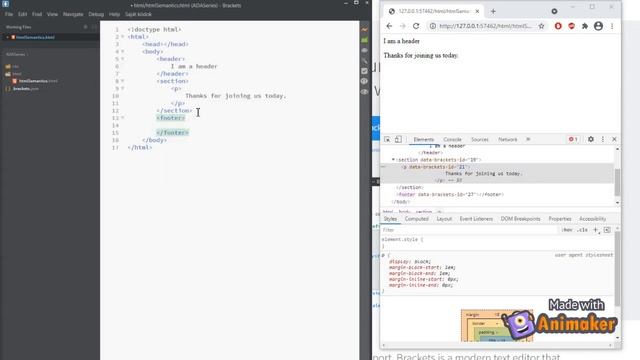Select htmlSemantics.html in Working Files
This screenshot has width=640, height=360.
click(35, 37)
